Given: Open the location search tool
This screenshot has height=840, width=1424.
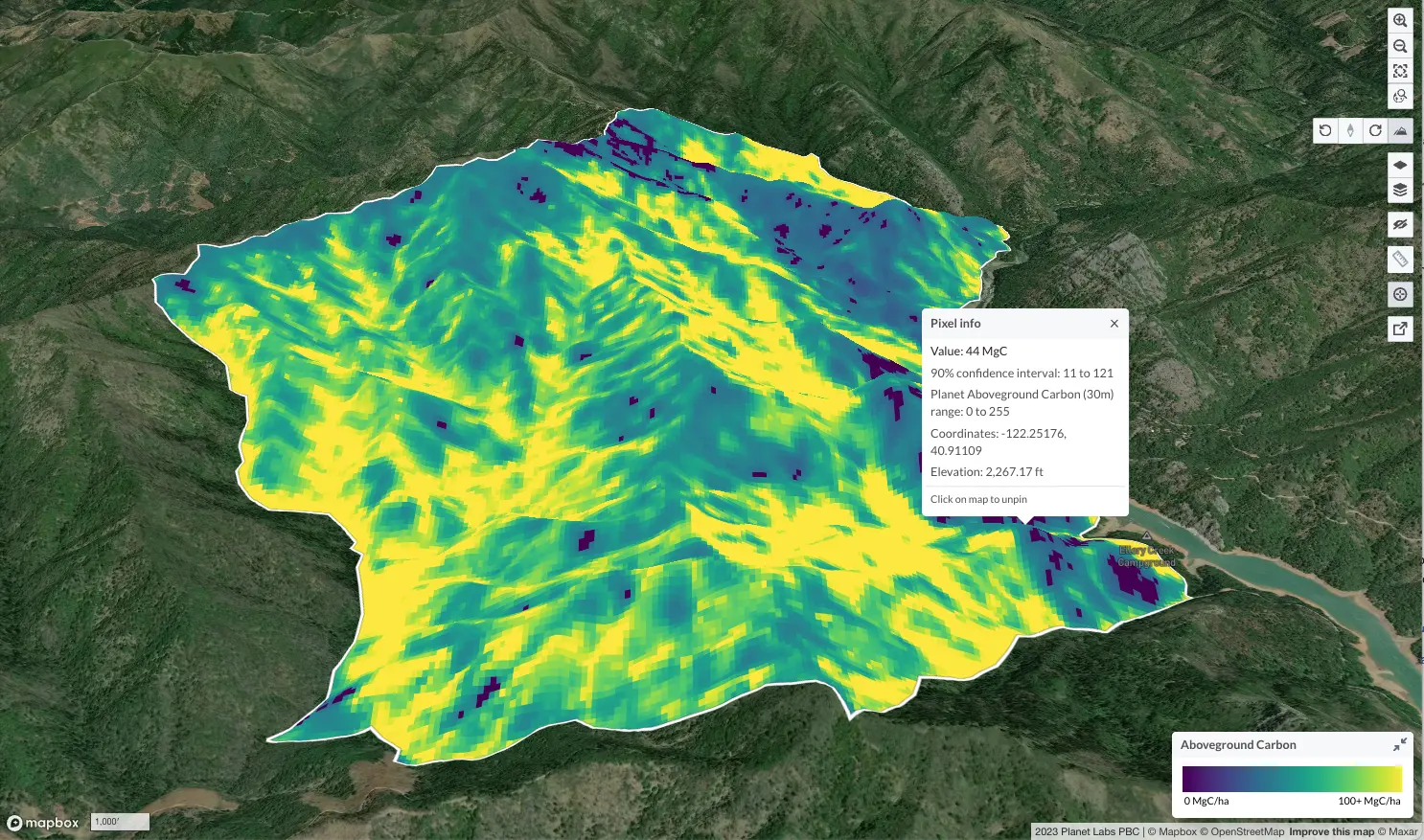Looking at the screenshot, I should 1400,96.
